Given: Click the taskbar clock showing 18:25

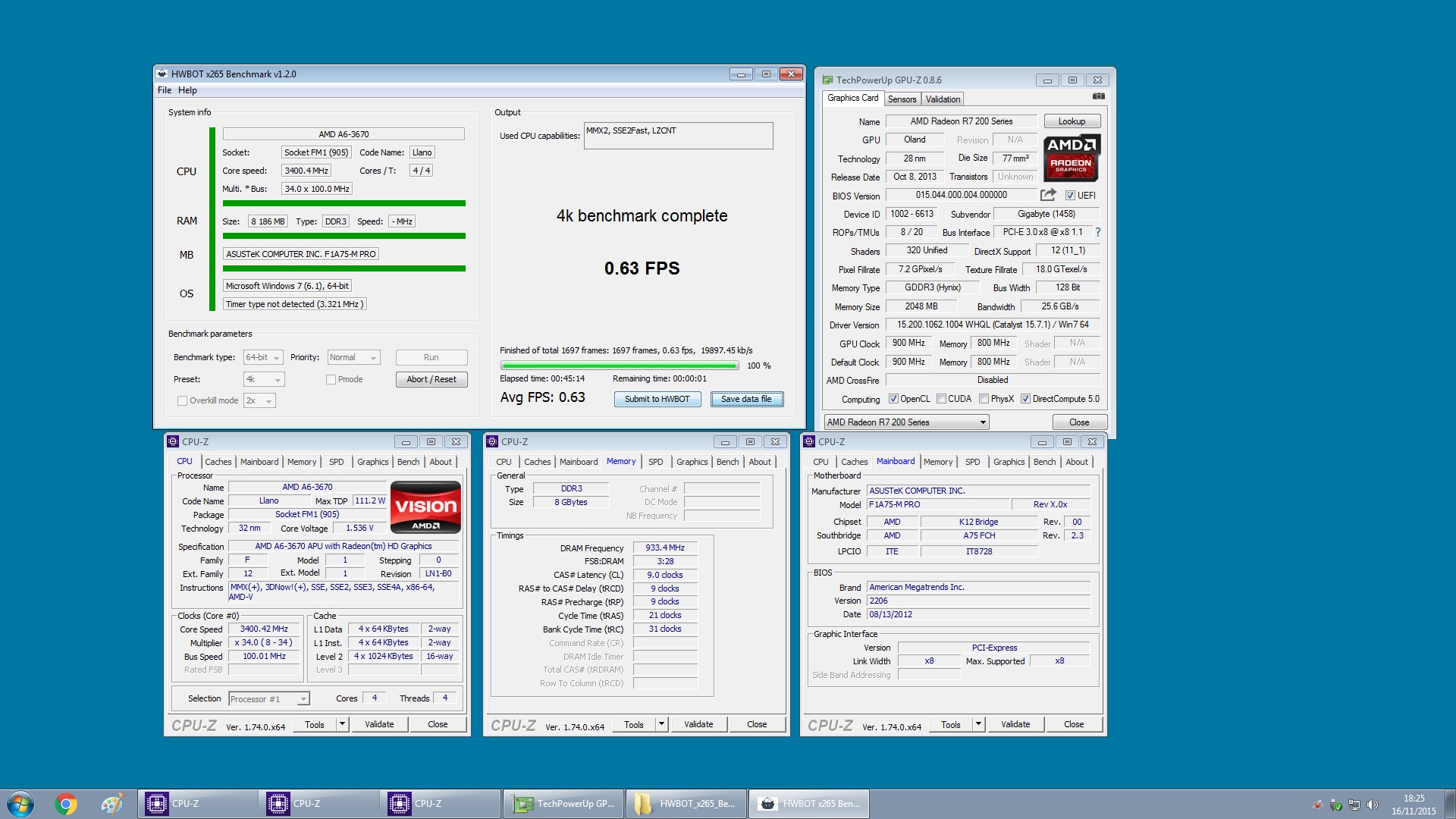Looking at the screenshot, I should coord(1414,805).
